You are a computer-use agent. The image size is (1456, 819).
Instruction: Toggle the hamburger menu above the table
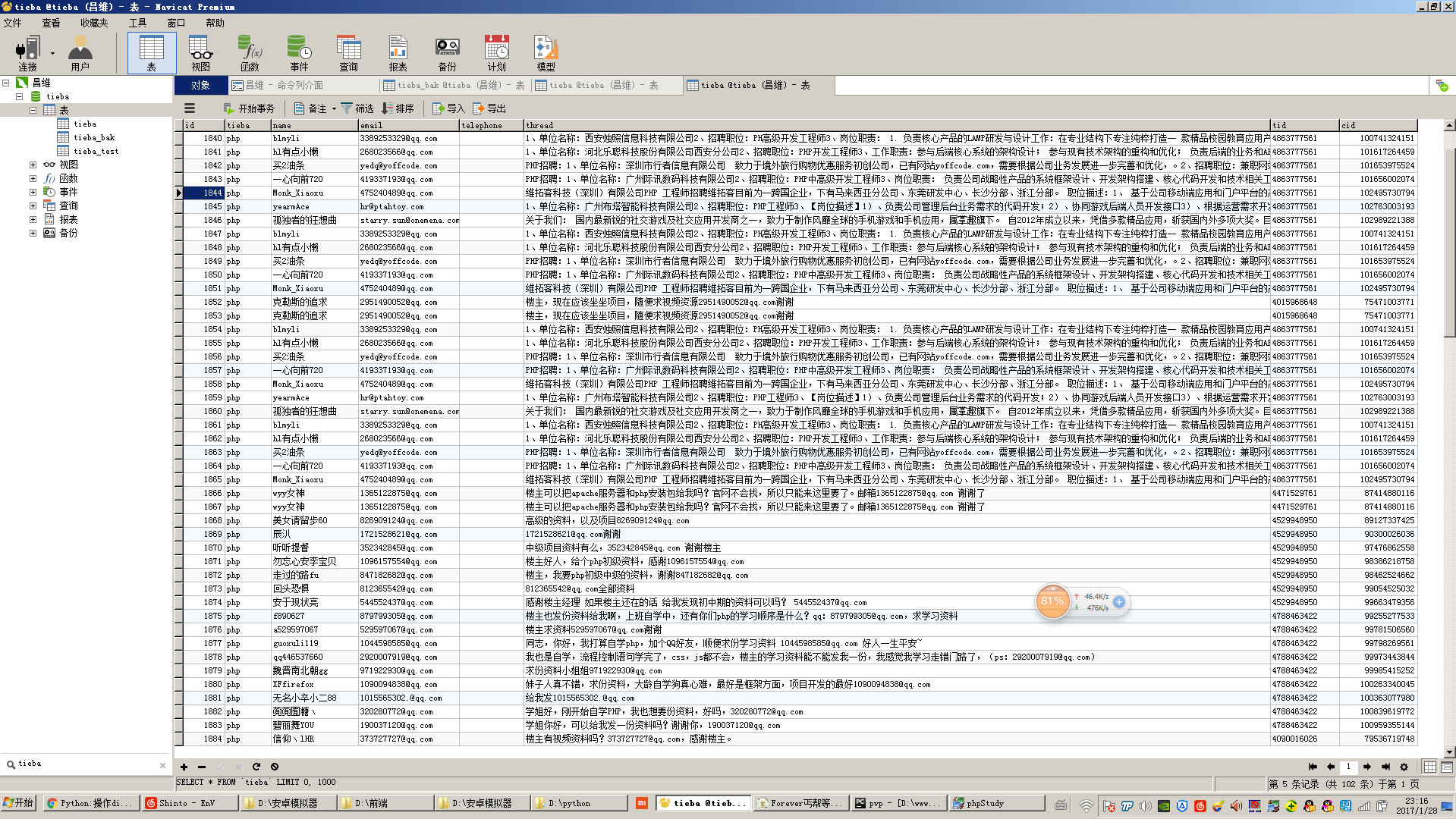click(190, 108)
